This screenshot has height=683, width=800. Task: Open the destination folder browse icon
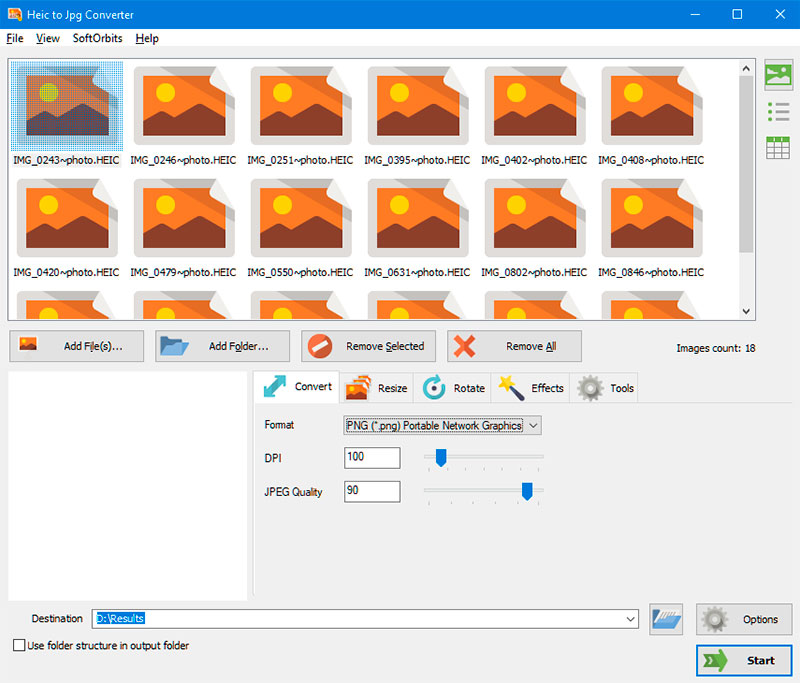(666, 619)
